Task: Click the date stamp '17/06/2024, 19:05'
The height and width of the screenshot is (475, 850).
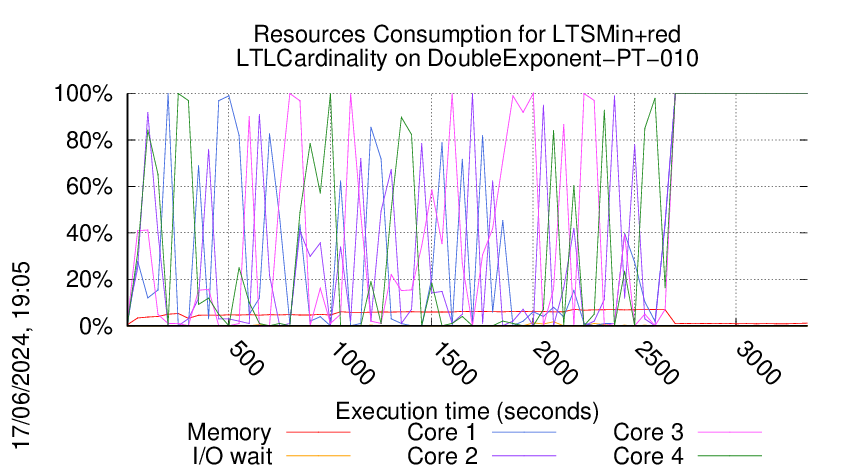Action: [x=21, y=356]
